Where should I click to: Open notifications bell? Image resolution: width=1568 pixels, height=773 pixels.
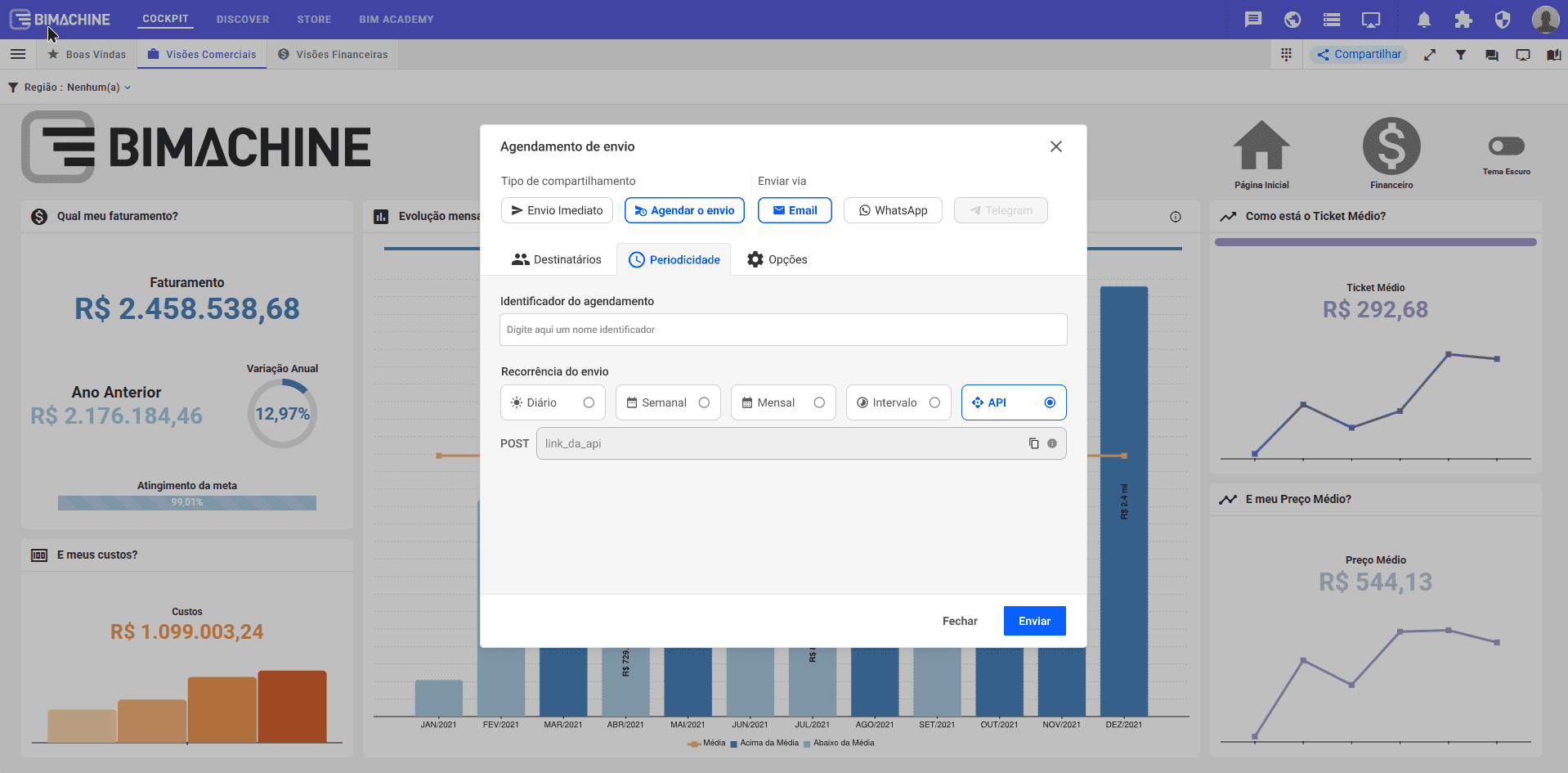[1424, 20]
